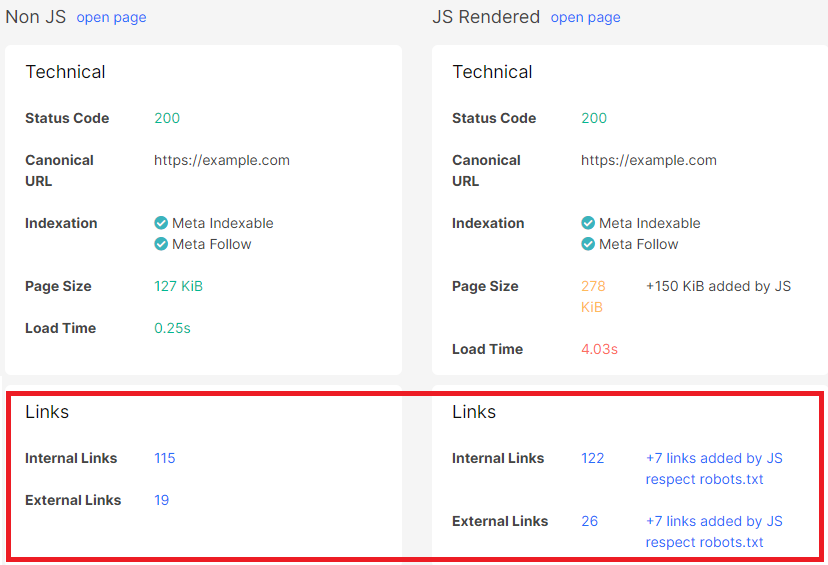Click the 122 internal links count
828x565 pixels.
coord(592,458)
